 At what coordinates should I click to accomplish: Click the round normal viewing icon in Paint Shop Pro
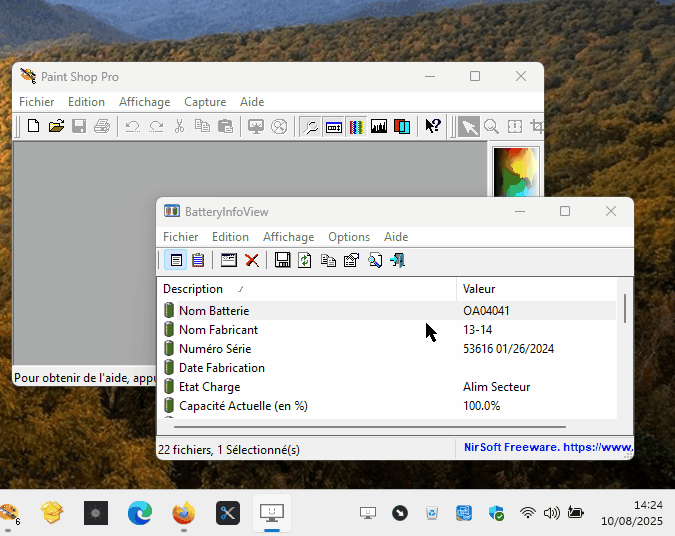pyautogui.click(x=279, y=127)
